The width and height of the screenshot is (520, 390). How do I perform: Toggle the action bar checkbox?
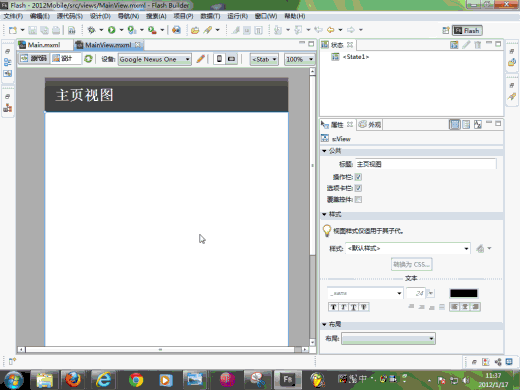point(358,177)
